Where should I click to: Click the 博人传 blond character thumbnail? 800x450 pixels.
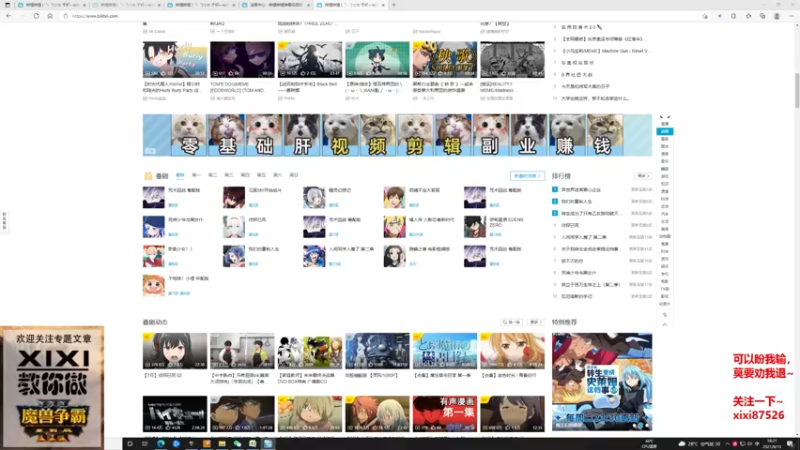tap(394, 227)
